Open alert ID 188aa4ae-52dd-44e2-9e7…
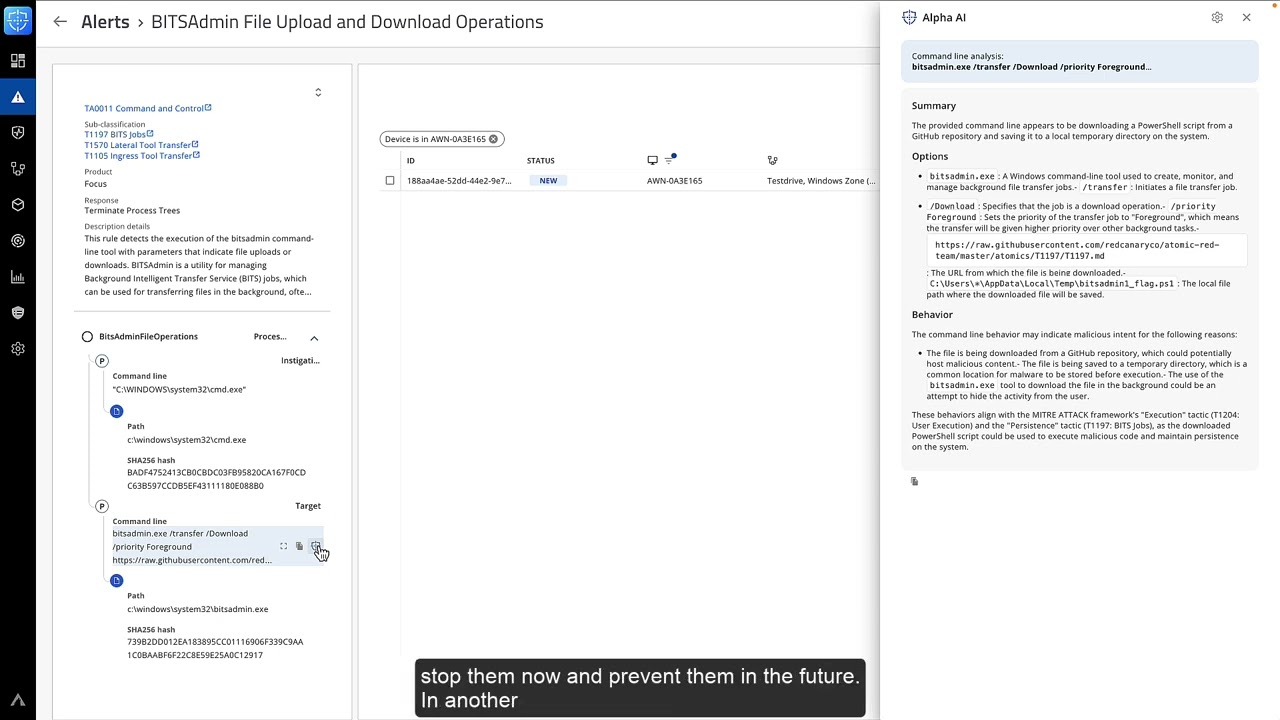The image size is (1280, 720). 459,181
